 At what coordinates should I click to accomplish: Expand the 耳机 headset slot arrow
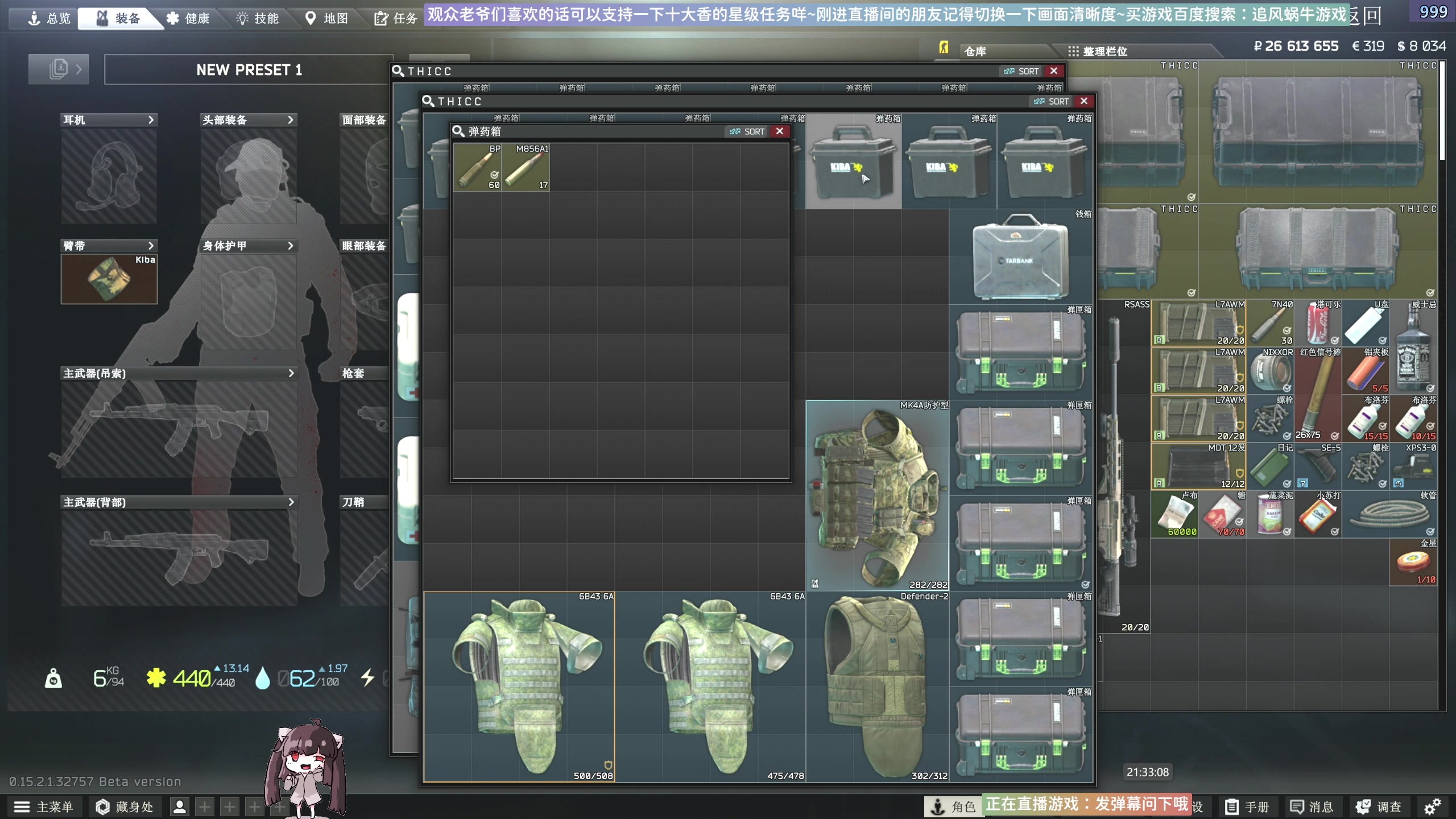click(x=151, y=120)
